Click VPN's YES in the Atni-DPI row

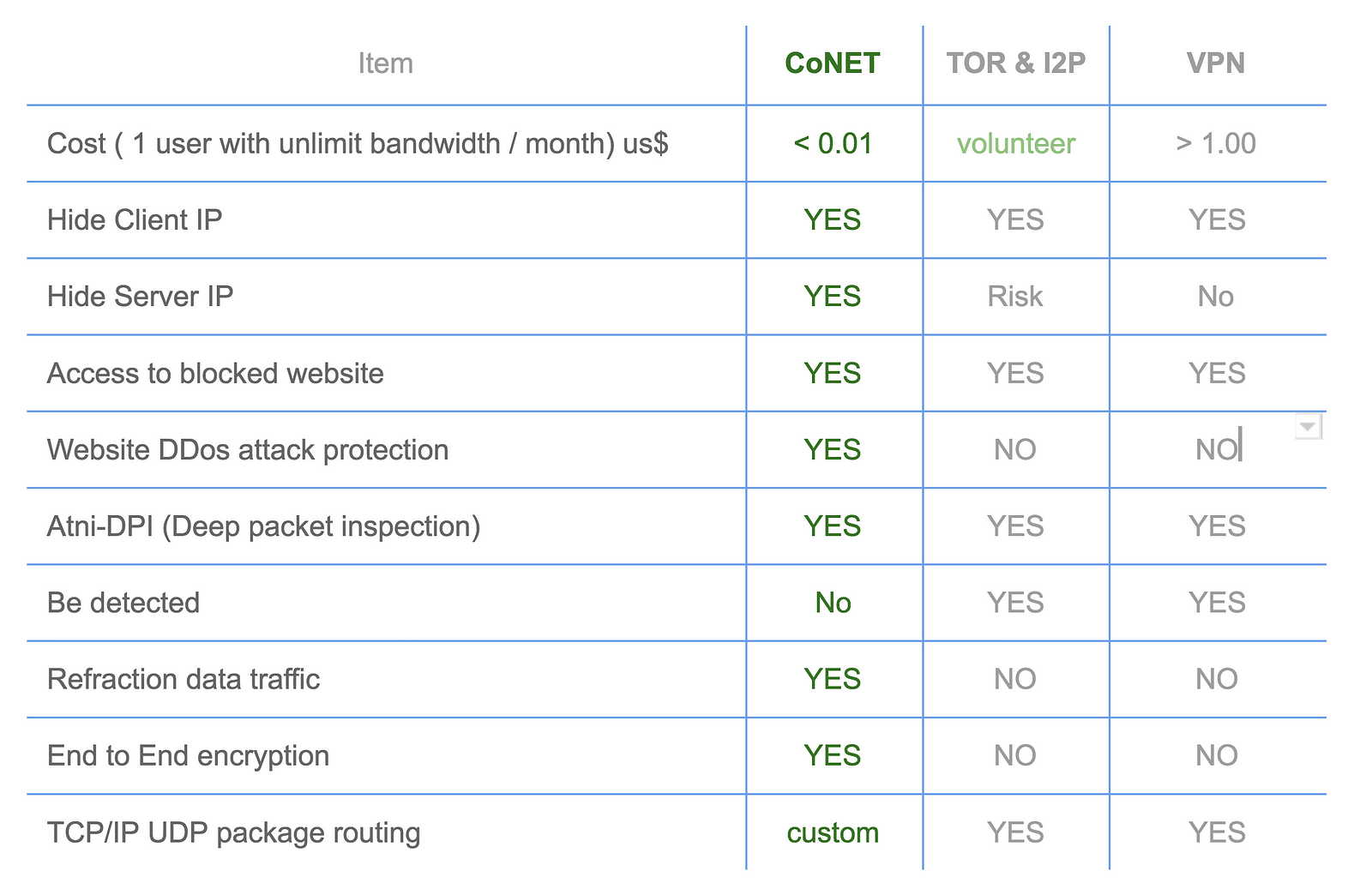point(1217,526)
